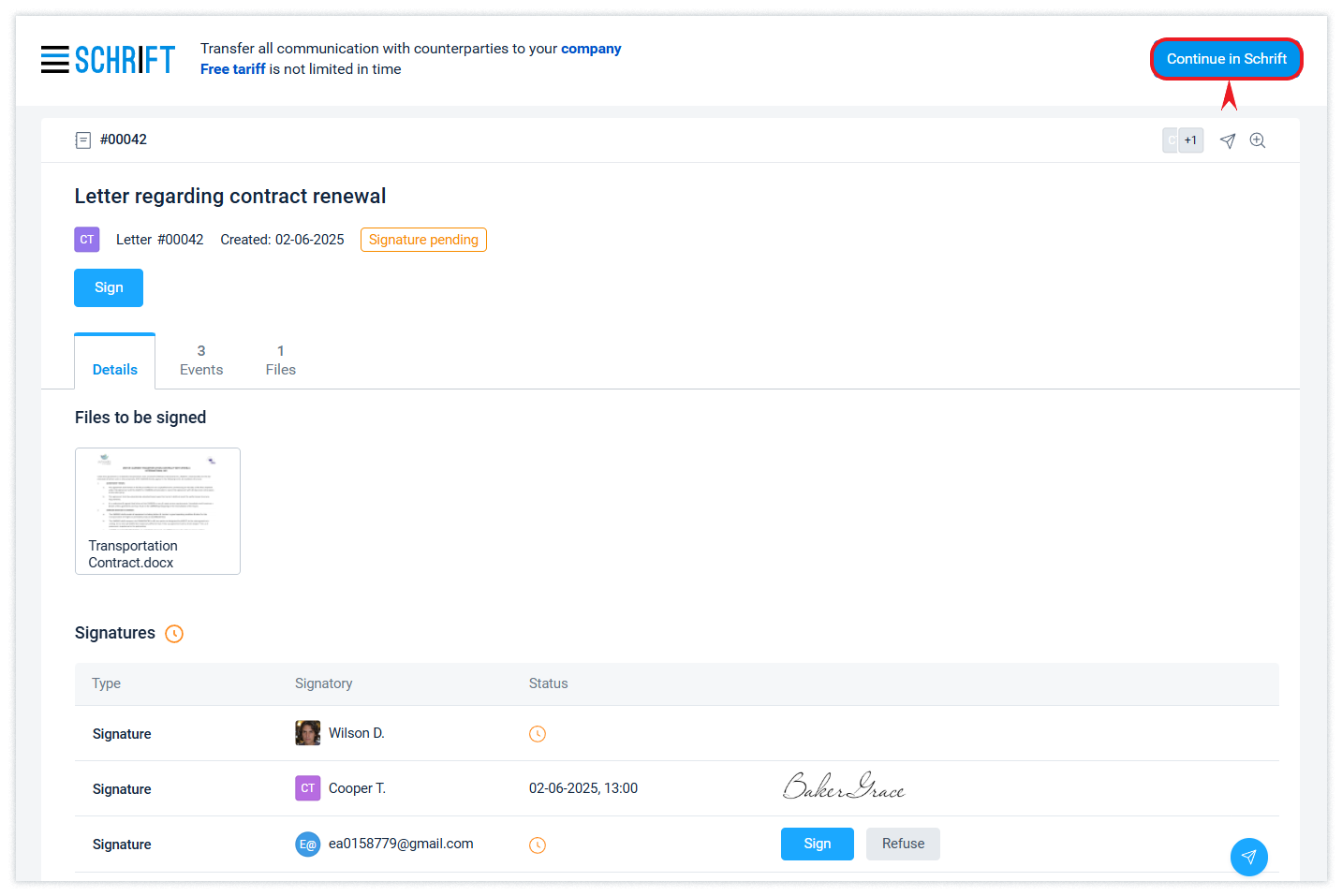1342x896 pixels.
Task: Click the magnifier zoom icon
Action: (1258, 140)
